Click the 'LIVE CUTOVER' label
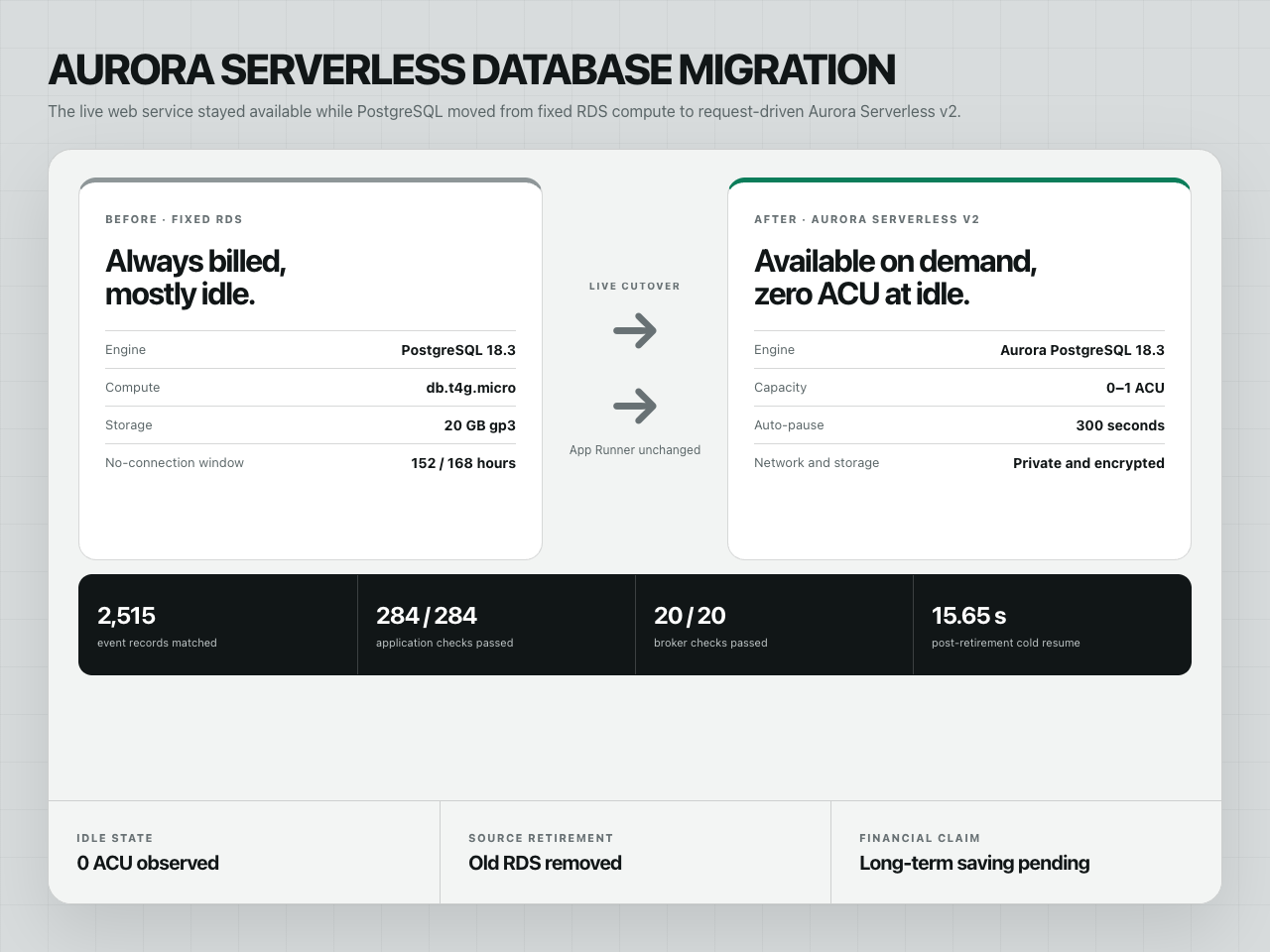 click(635, 286)
